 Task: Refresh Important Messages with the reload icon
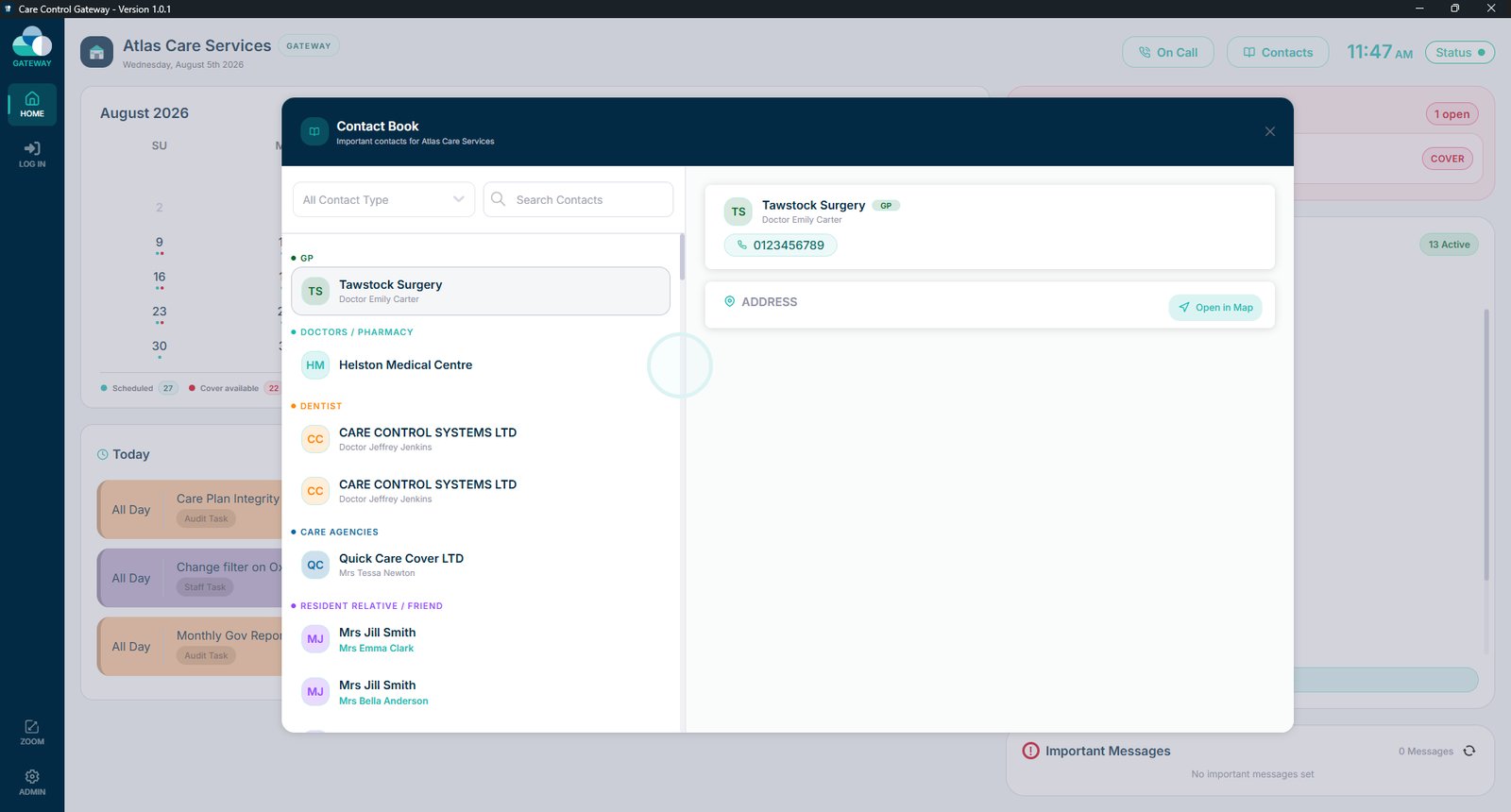(x=1469, y=752)
